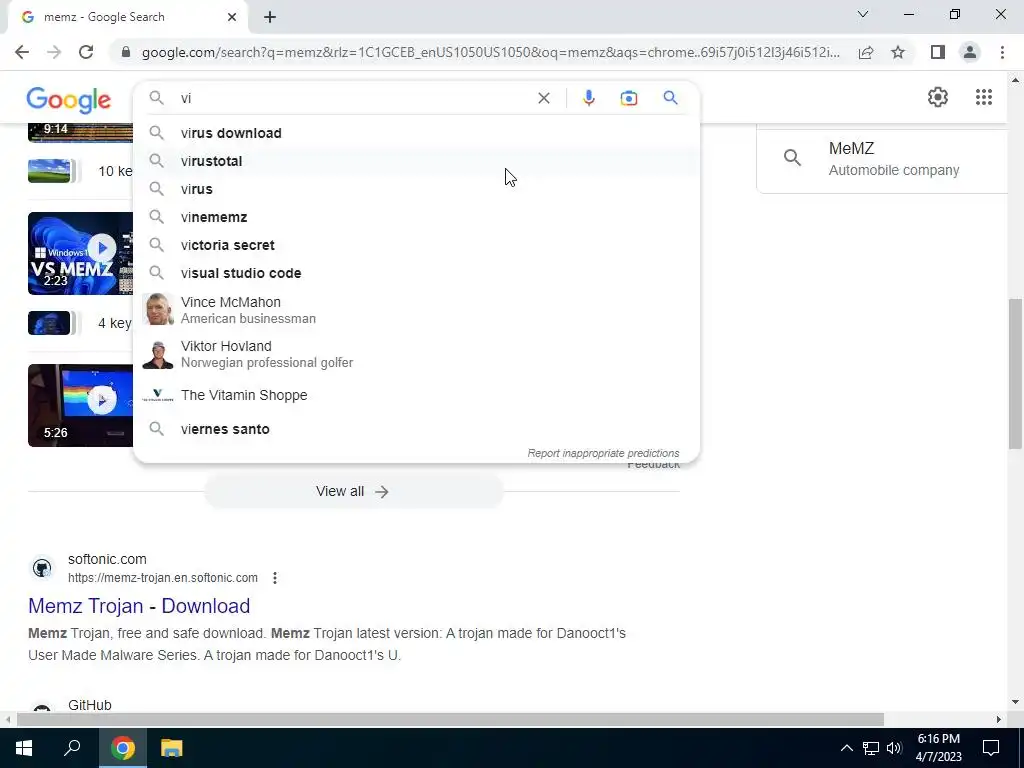Open the share this page icon
Image resolution: width=1024 pixels, height=768 pixels.
866,52
